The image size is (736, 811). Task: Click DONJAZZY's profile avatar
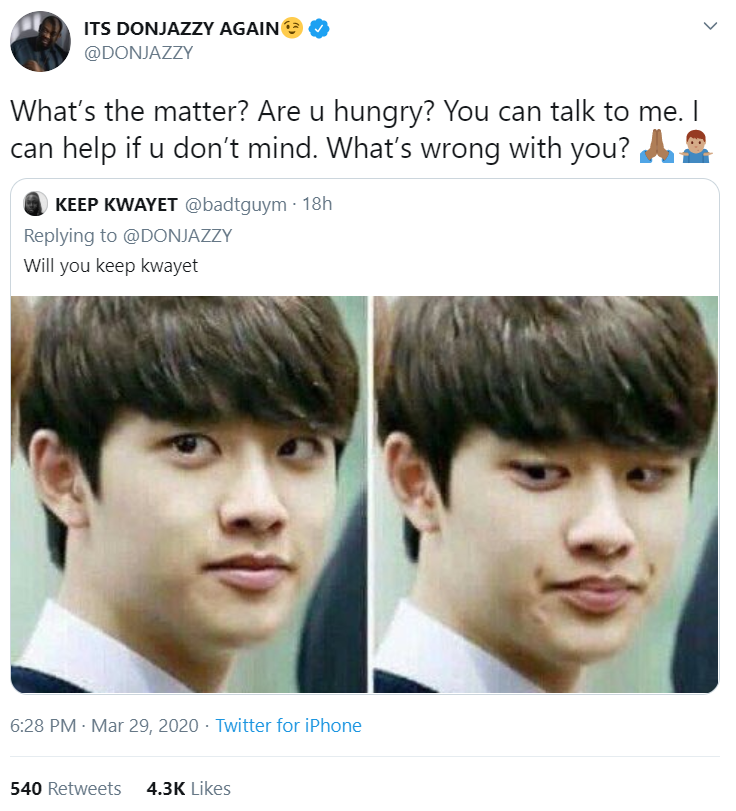click(40, 41)
